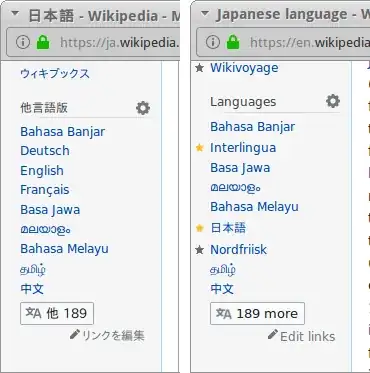The width and height of the screenshot is (370, 373).
Task: Click site info icon in en.wikipedia address bar
Action: coord(213,42)
